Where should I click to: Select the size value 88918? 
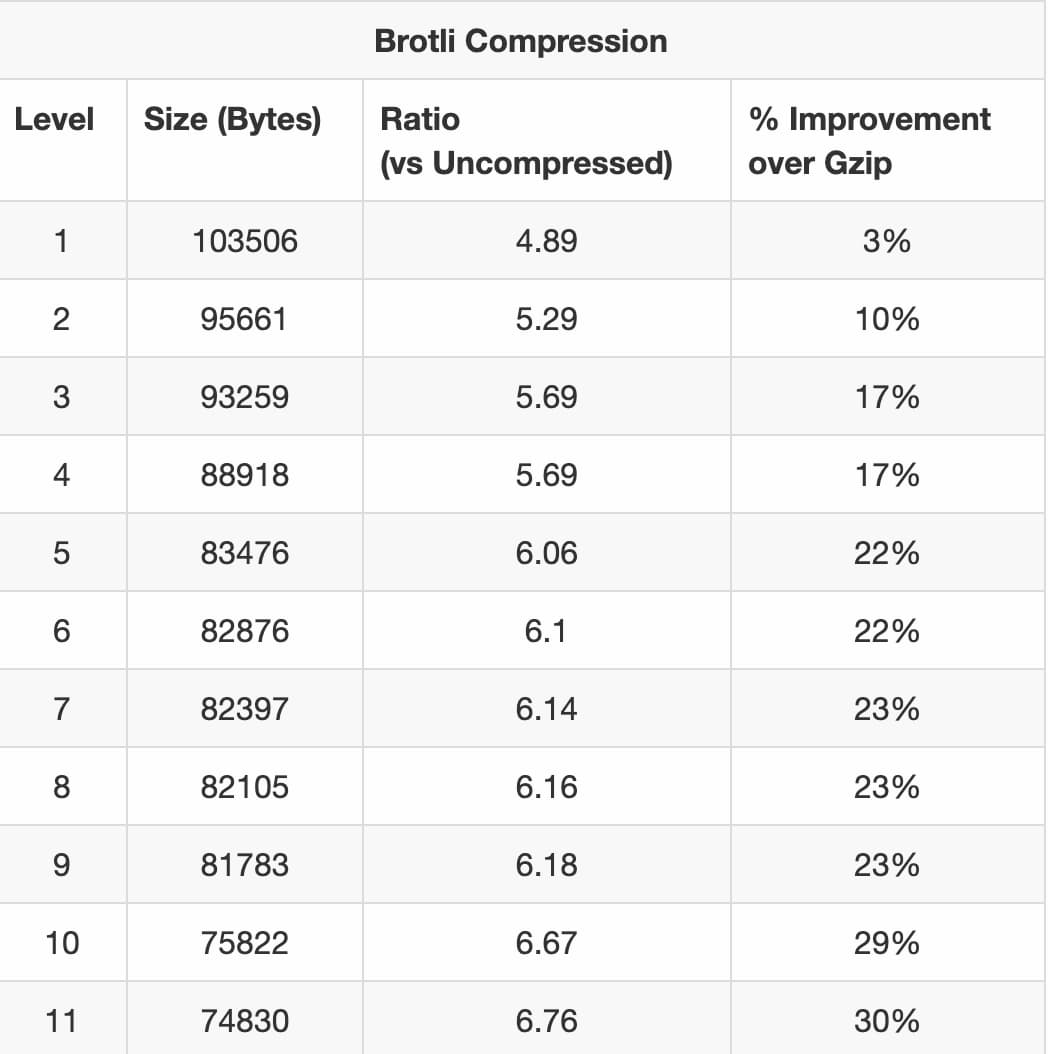(245, 475)
